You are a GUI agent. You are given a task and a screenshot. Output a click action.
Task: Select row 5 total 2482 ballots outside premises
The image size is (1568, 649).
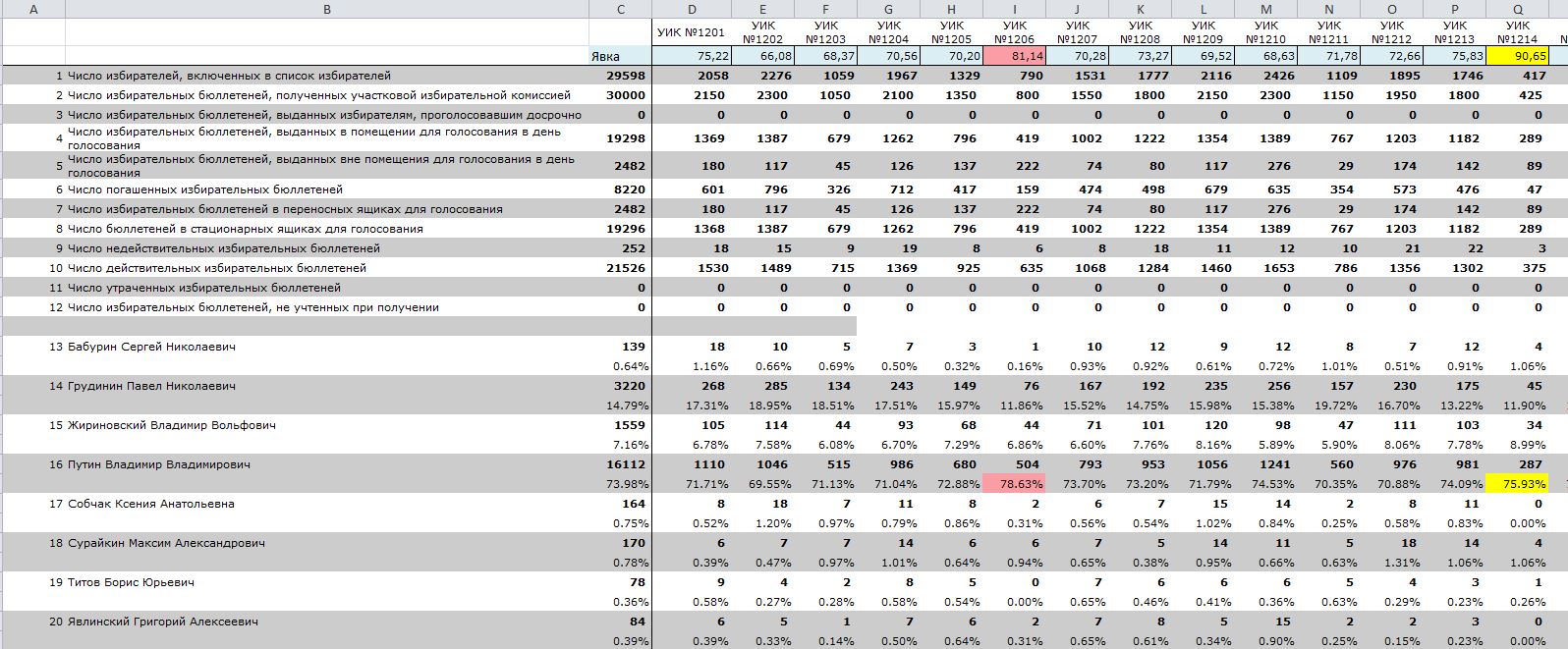tap(620, 166)
